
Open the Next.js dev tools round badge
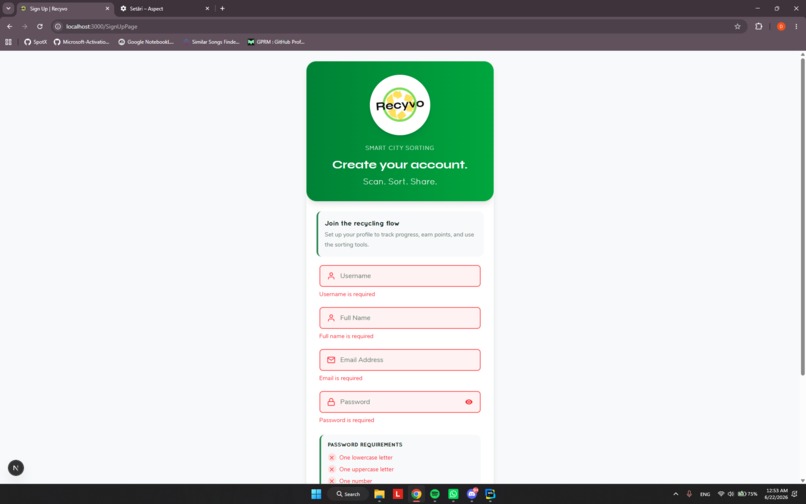16,468
